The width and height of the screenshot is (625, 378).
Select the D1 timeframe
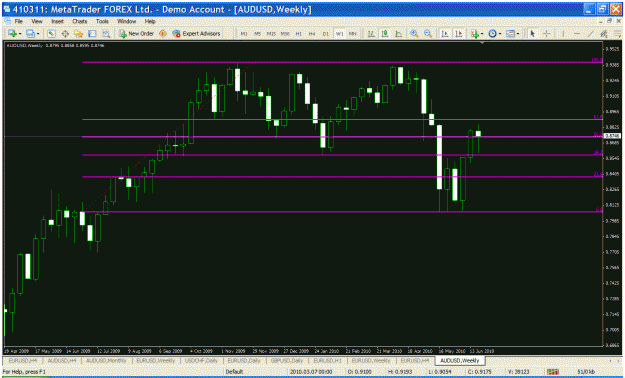pos(326,34)
